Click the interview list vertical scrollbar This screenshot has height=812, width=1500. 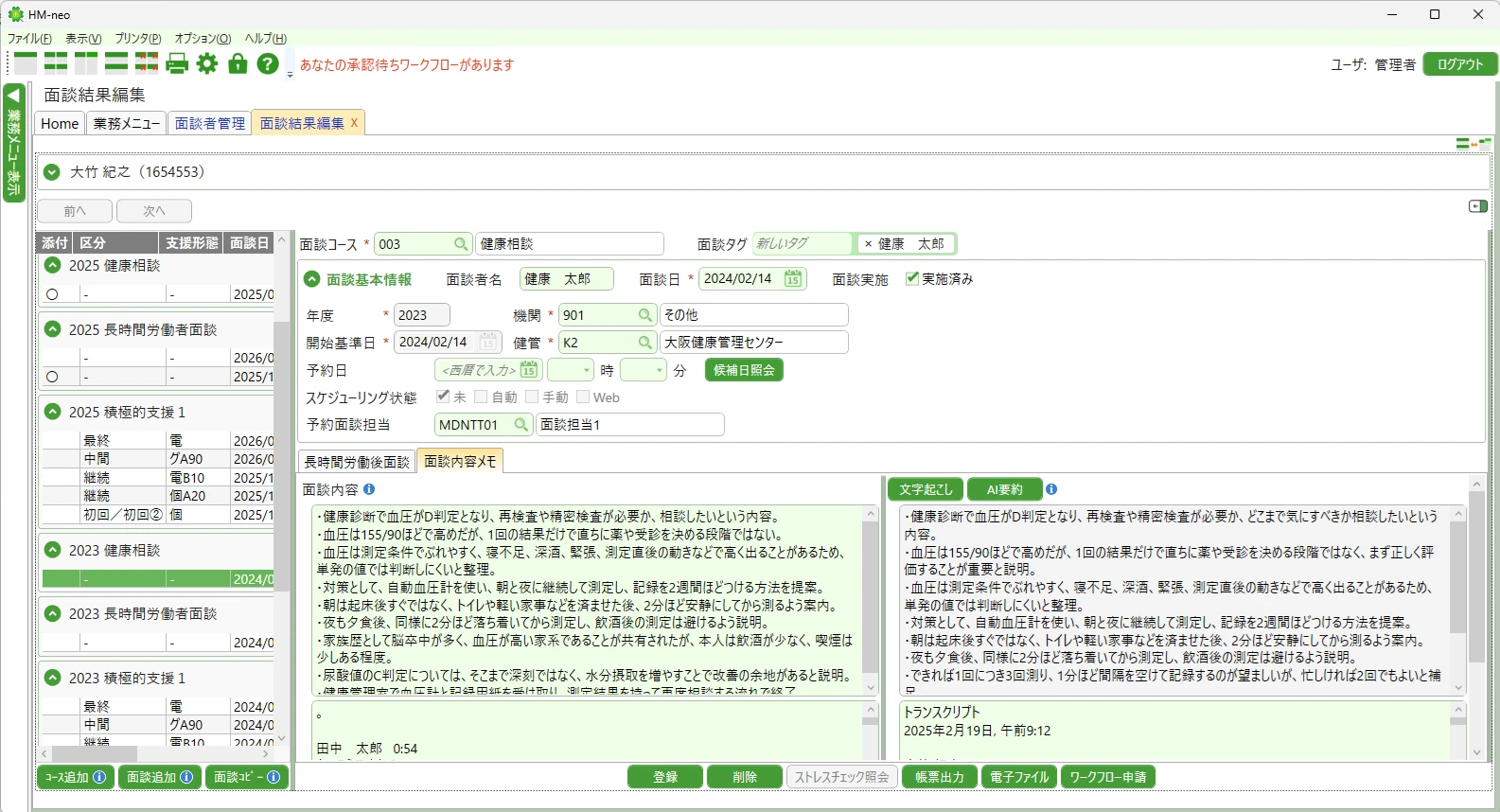[x=281, y=454]
